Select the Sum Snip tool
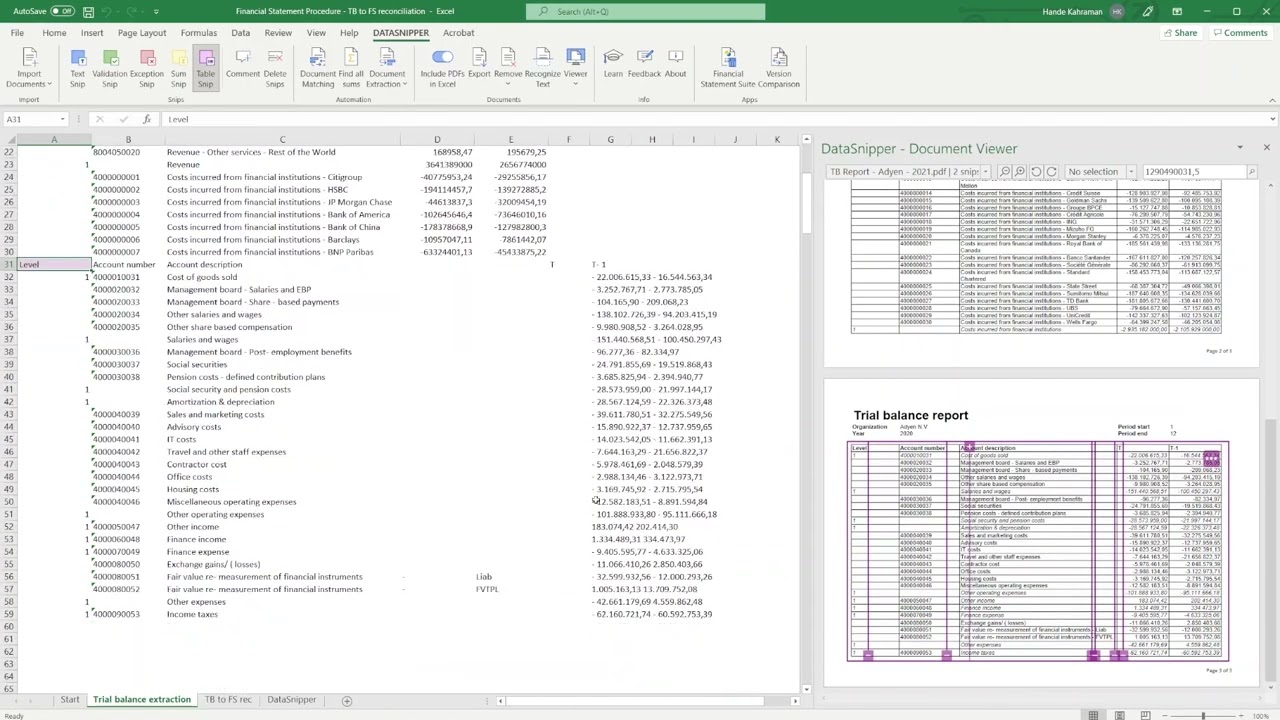1280x720 pixels. point(178,68)
